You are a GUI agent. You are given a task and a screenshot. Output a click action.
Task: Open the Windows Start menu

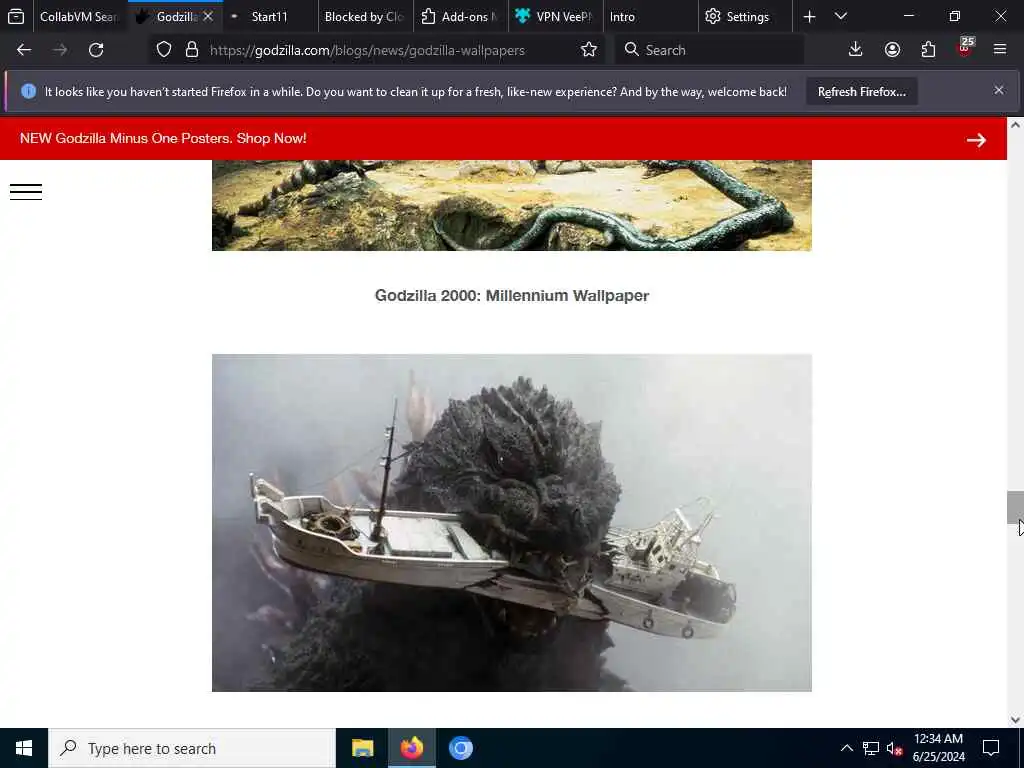pos(24,748)
